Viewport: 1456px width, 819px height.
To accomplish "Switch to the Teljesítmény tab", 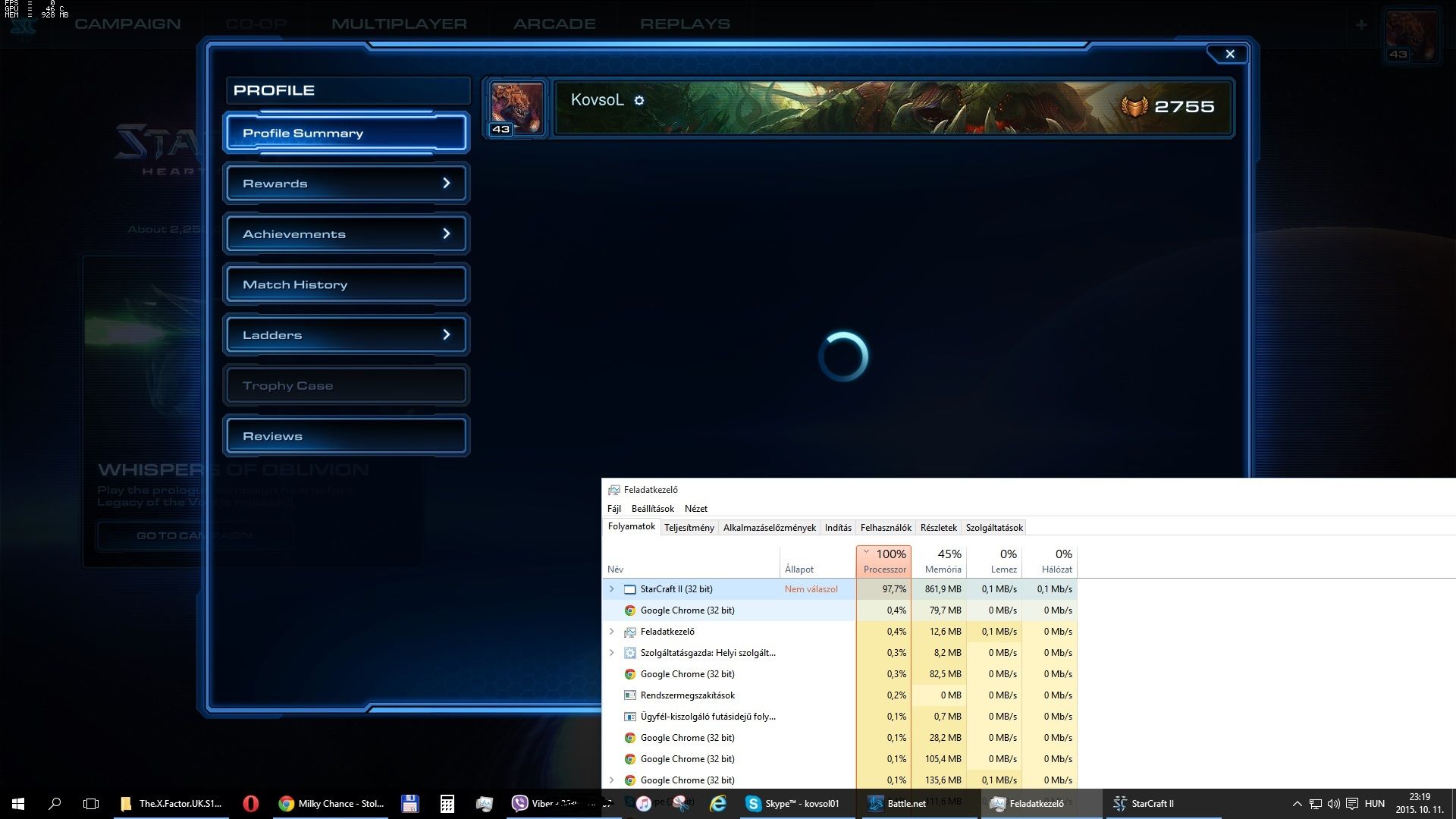I will click(x=689, y=528).
